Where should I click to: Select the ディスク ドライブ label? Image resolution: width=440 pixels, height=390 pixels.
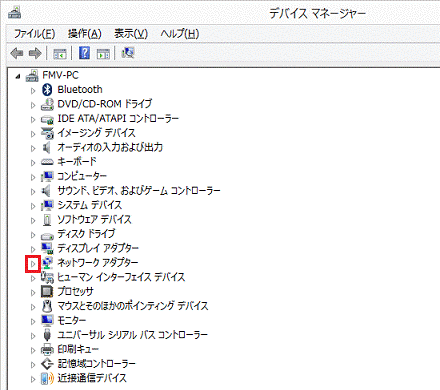coord(86,234)
